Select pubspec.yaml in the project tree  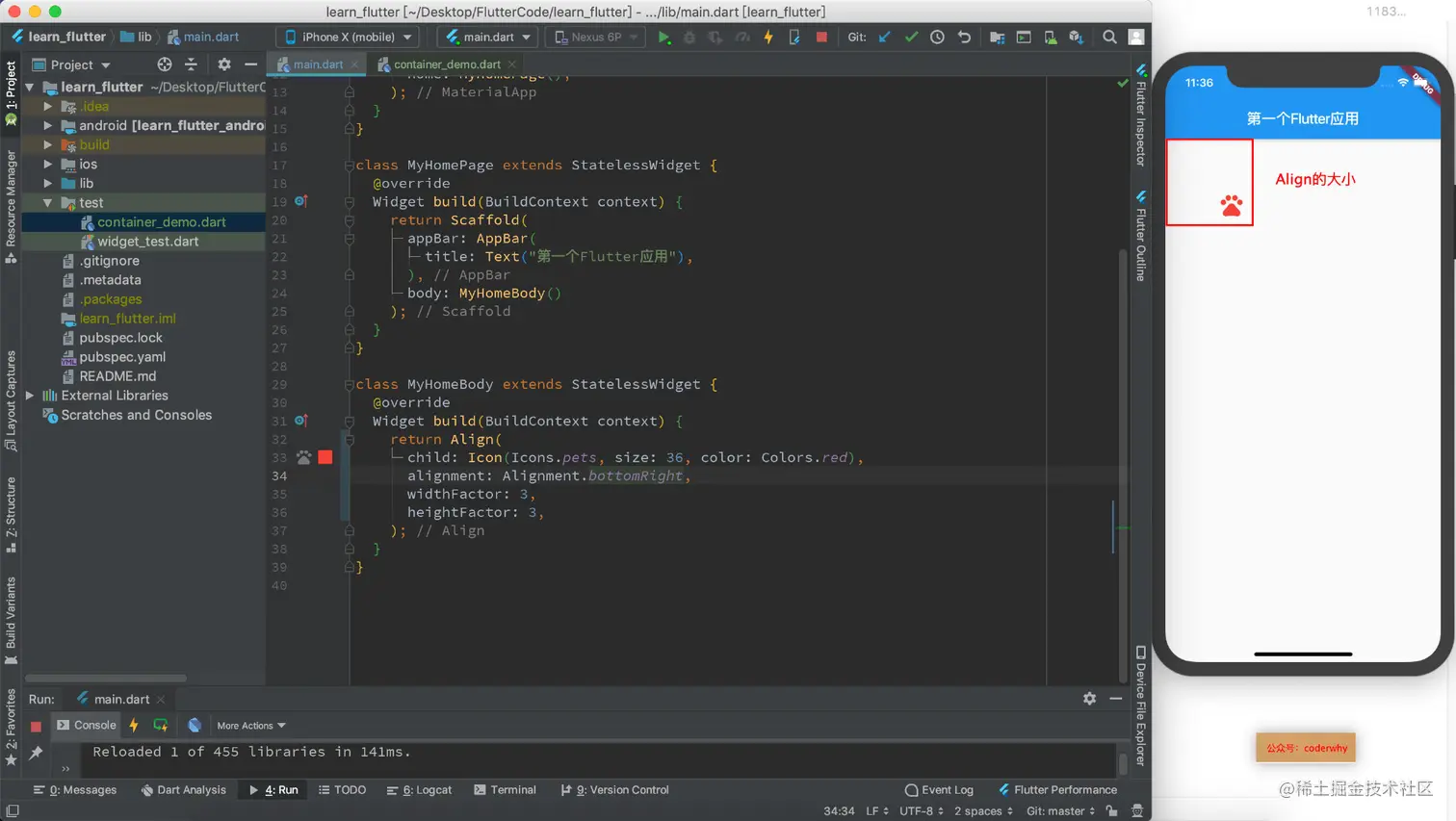tap(122, 357)
